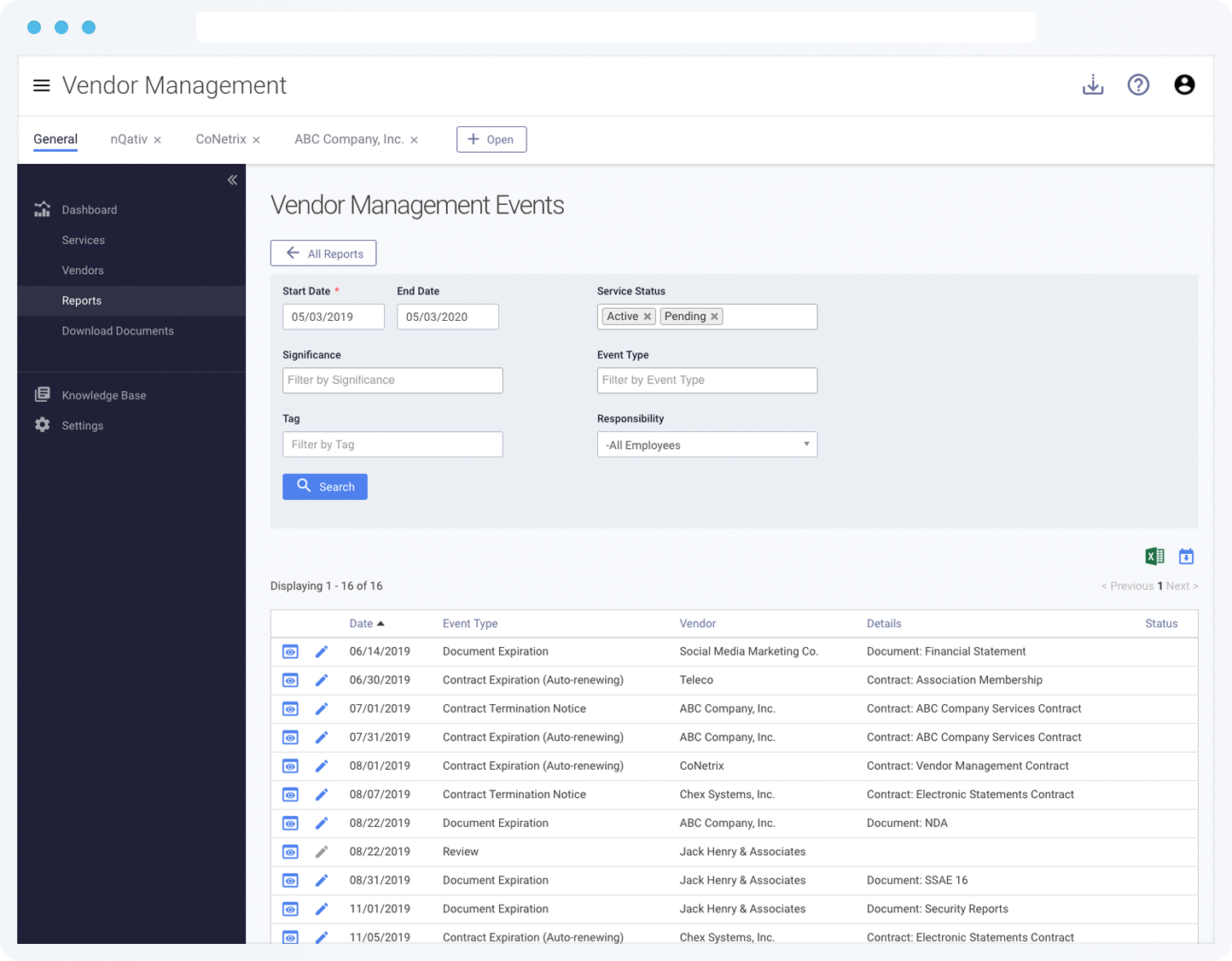This screenshot has width=1232, height=961.
Task: Click the Start Date input field
Action: (x=334, y=317)
